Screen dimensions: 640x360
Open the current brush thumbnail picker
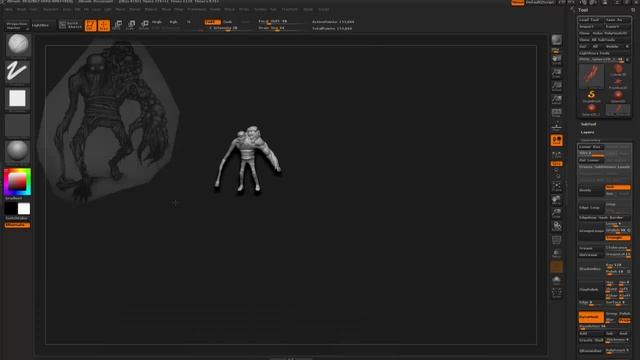click(x=18, y=44)
